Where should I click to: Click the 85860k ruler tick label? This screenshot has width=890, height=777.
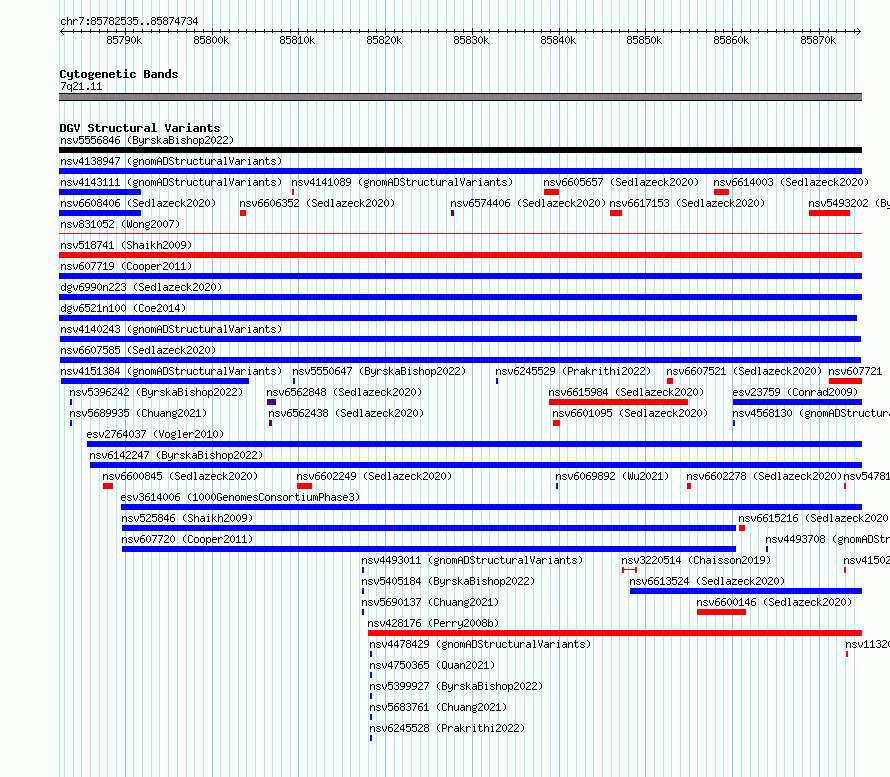[x=731, y=40]
